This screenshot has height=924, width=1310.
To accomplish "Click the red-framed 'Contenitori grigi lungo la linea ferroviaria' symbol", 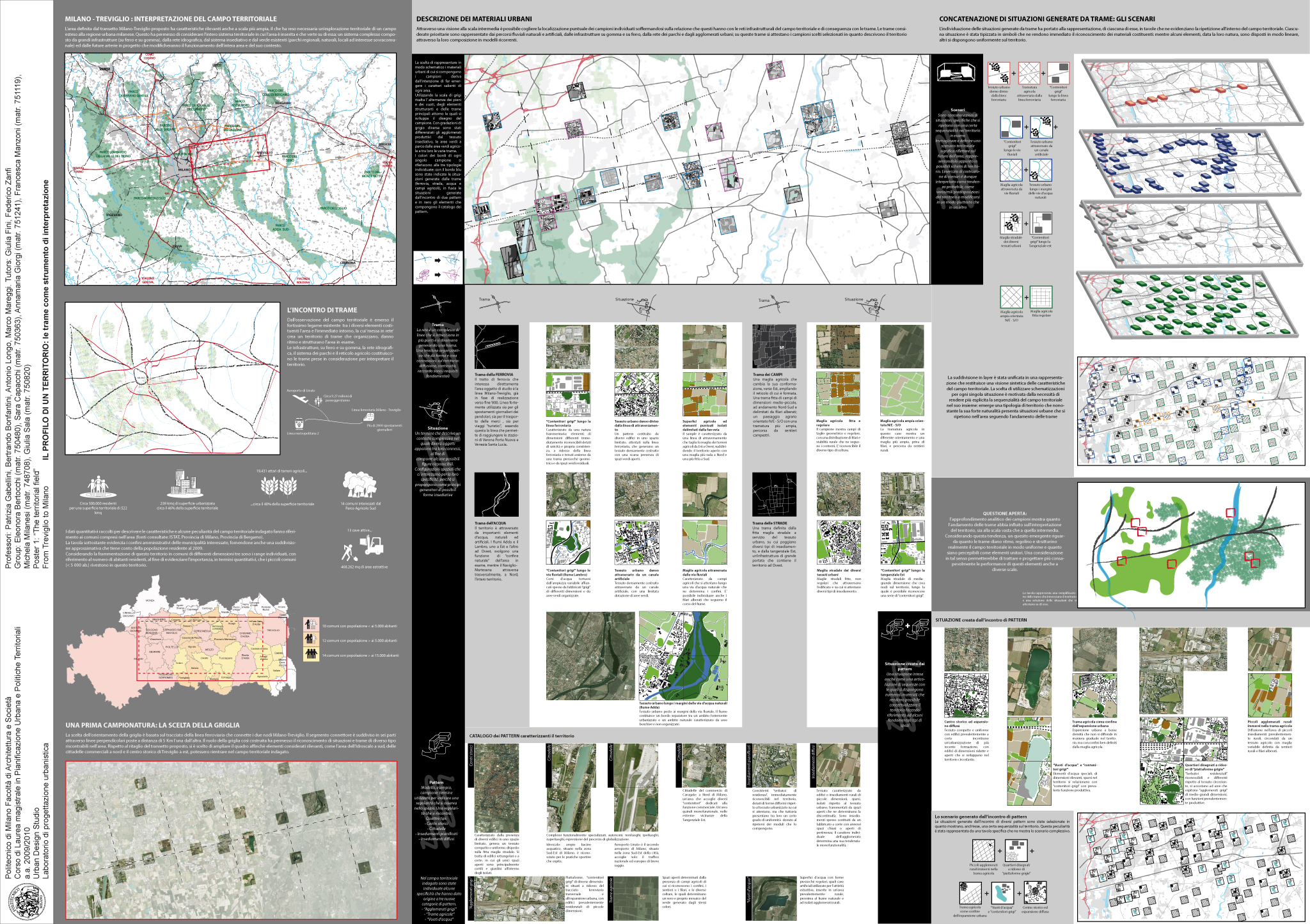I will [1059, 73].
